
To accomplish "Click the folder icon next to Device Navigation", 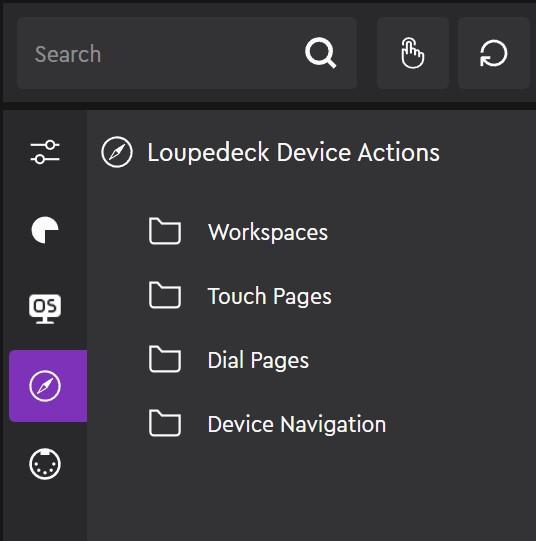I will tap(165, 423).
